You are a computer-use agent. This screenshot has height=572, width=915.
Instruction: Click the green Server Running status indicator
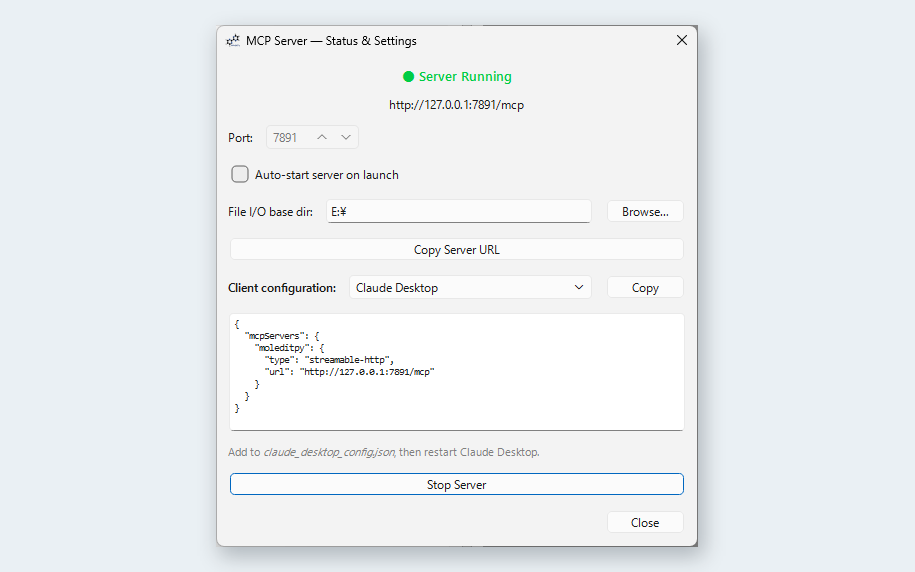pyautogui.click(x=408, y=76)
